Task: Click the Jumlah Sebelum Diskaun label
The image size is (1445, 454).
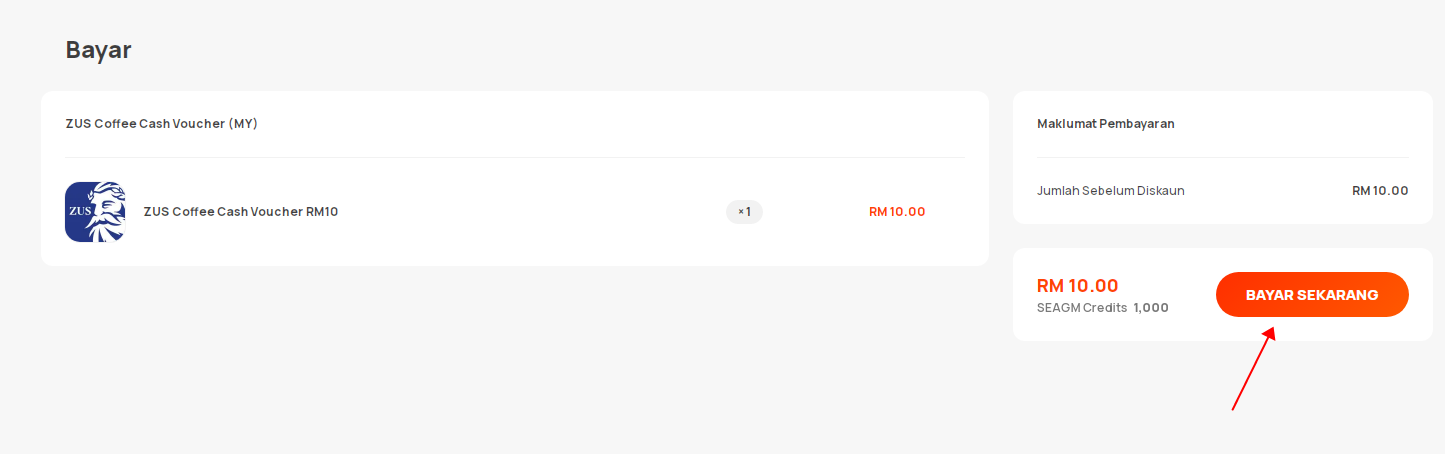Action: coord(1111,190)
